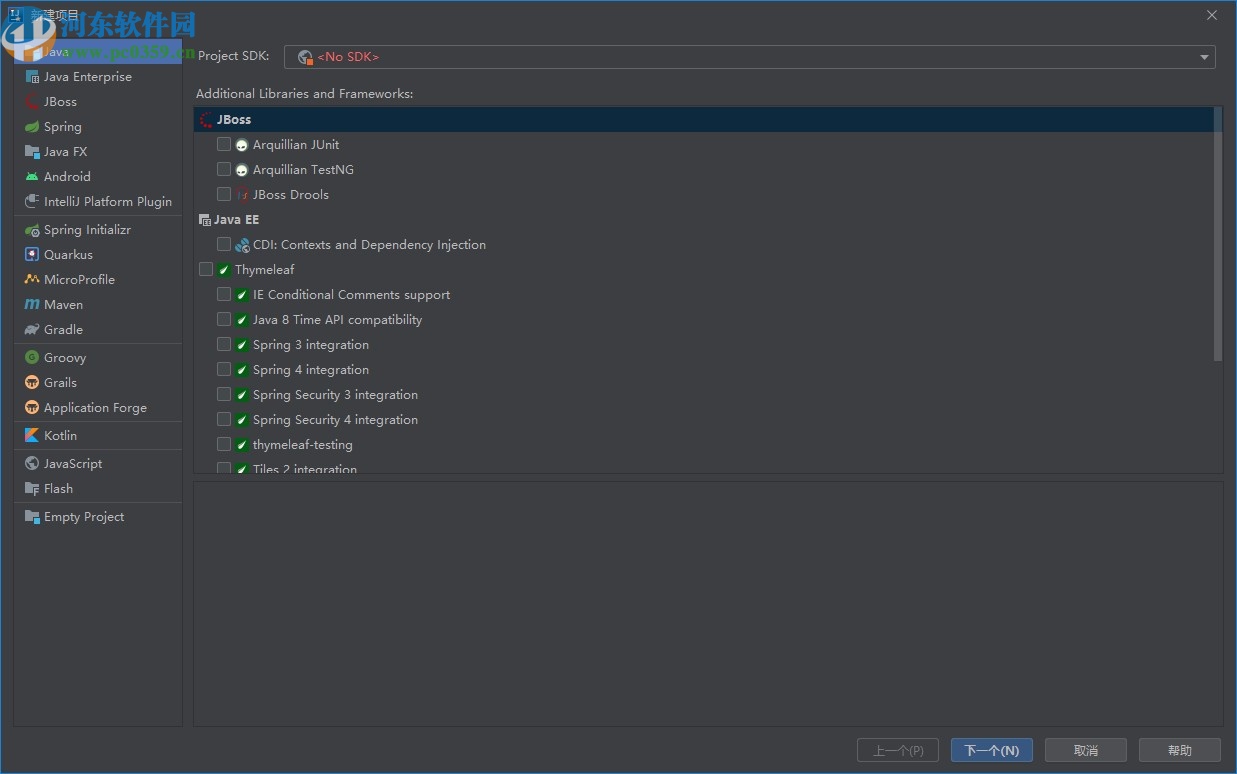Enable Spring Security 4 integration checkbox
The image size is (1237, 774).
tap(224, 419)
